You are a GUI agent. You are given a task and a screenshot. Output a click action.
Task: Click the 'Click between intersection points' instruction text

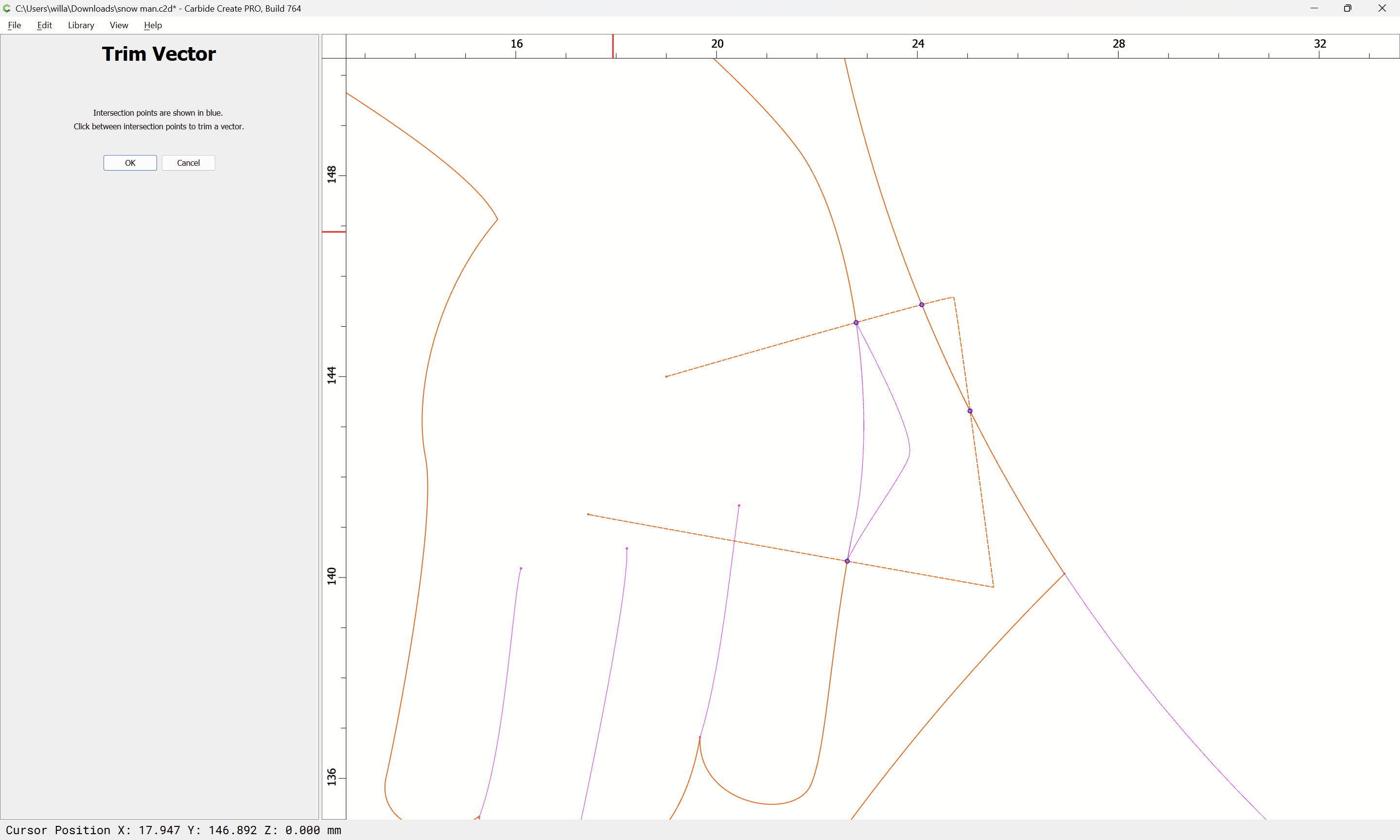(x=159, y=127)
